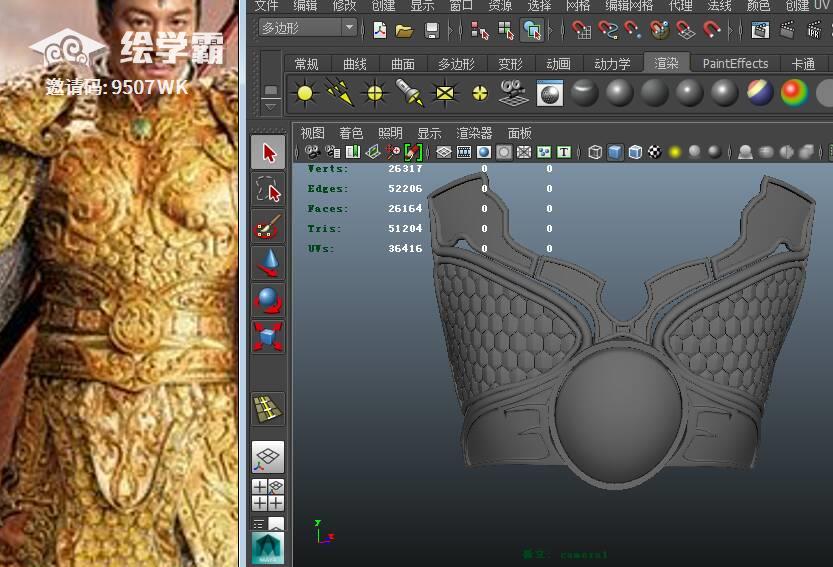Toggle snap to grids magnet

581,30
